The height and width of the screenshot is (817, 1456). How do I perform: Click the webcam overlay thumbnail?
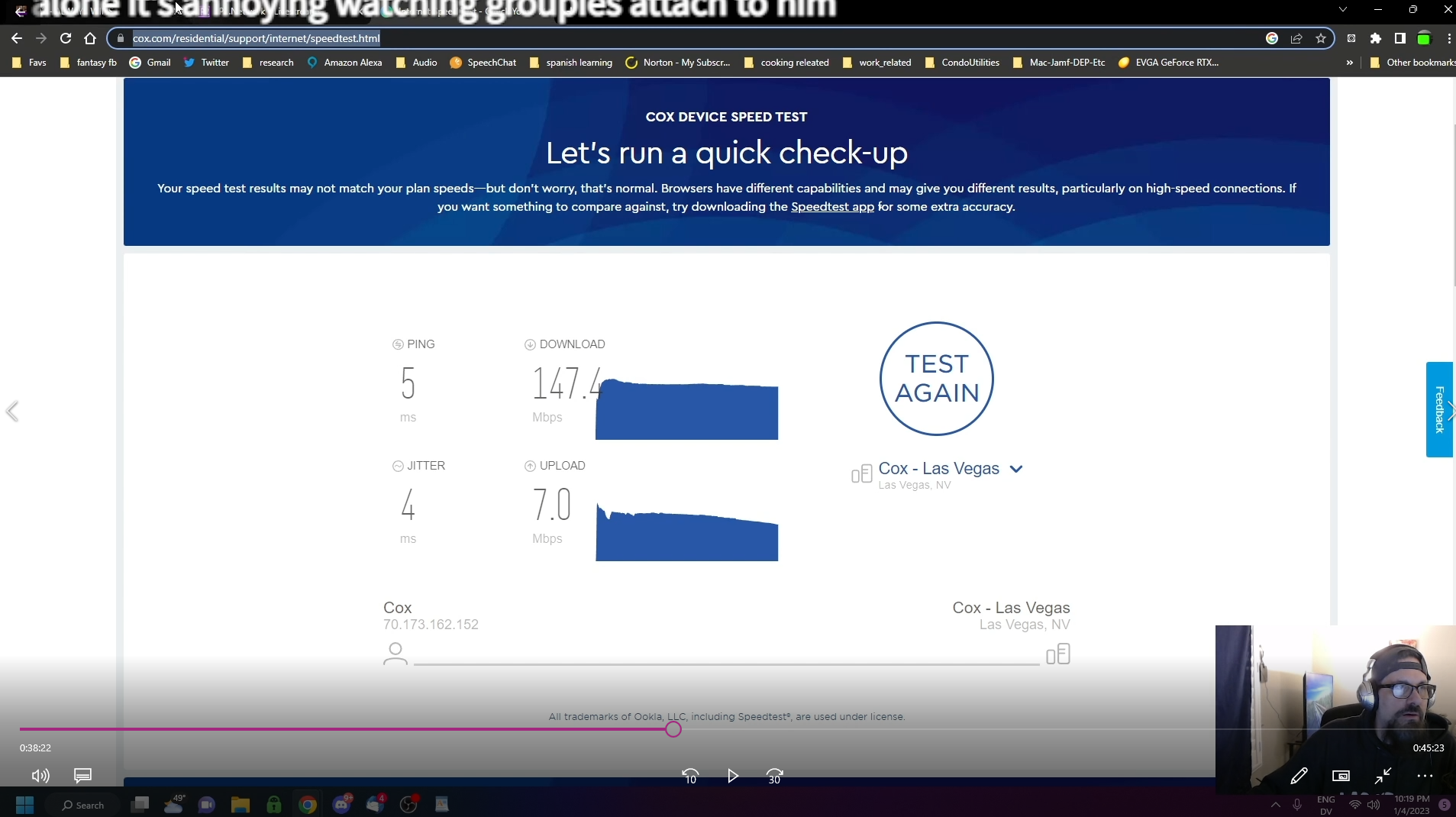point(1335,709)
